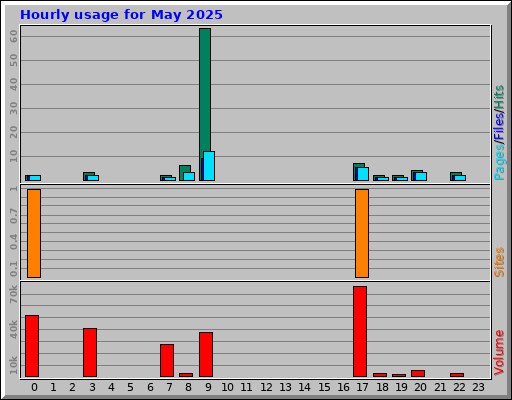Click the 'Hourly usage for May 2025' title
The width and height of the screenshot is (512, 400).
121,15
